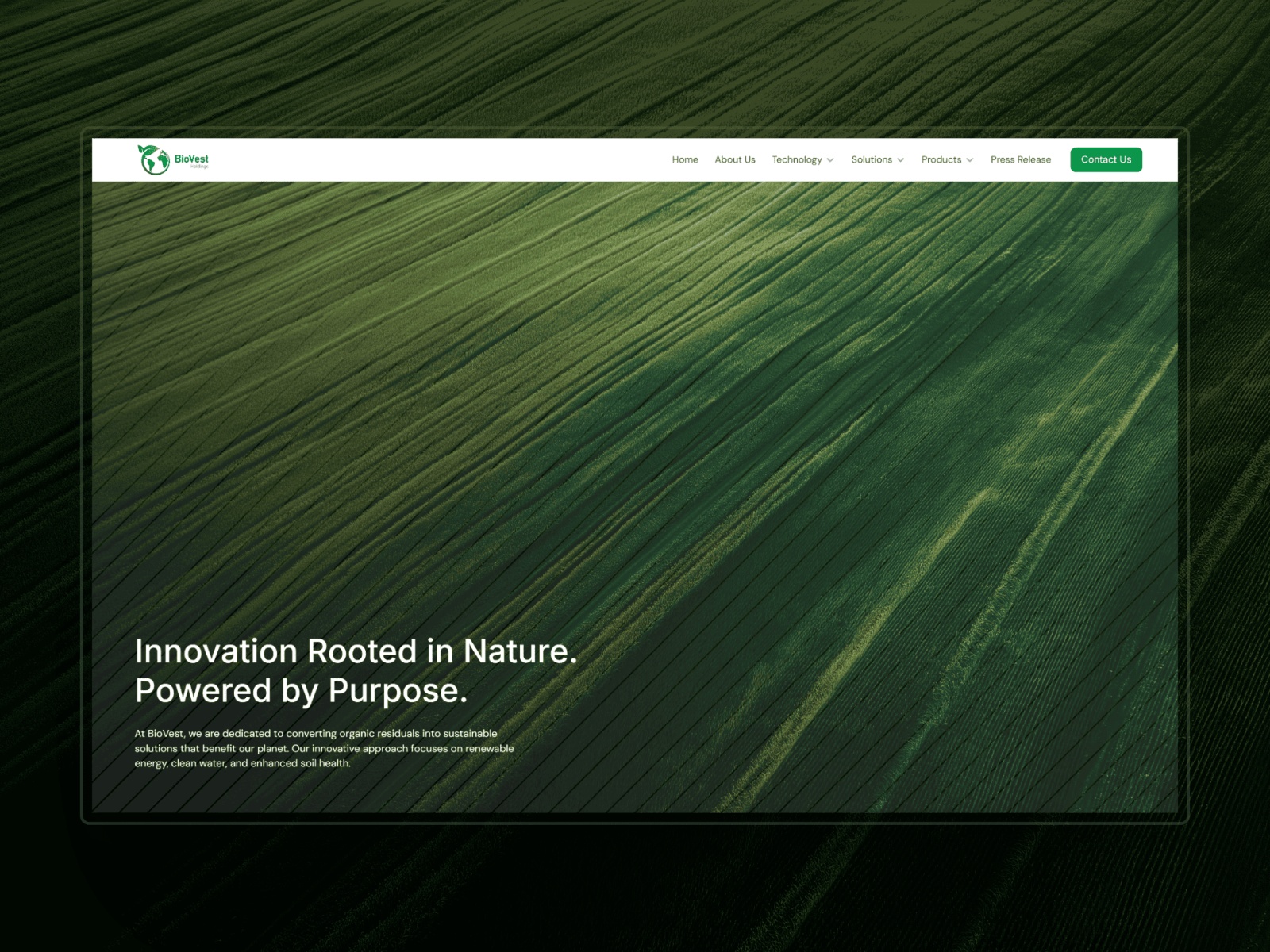
Task: Expand the chevron beside Solutions
Action: tap(900, 160)
